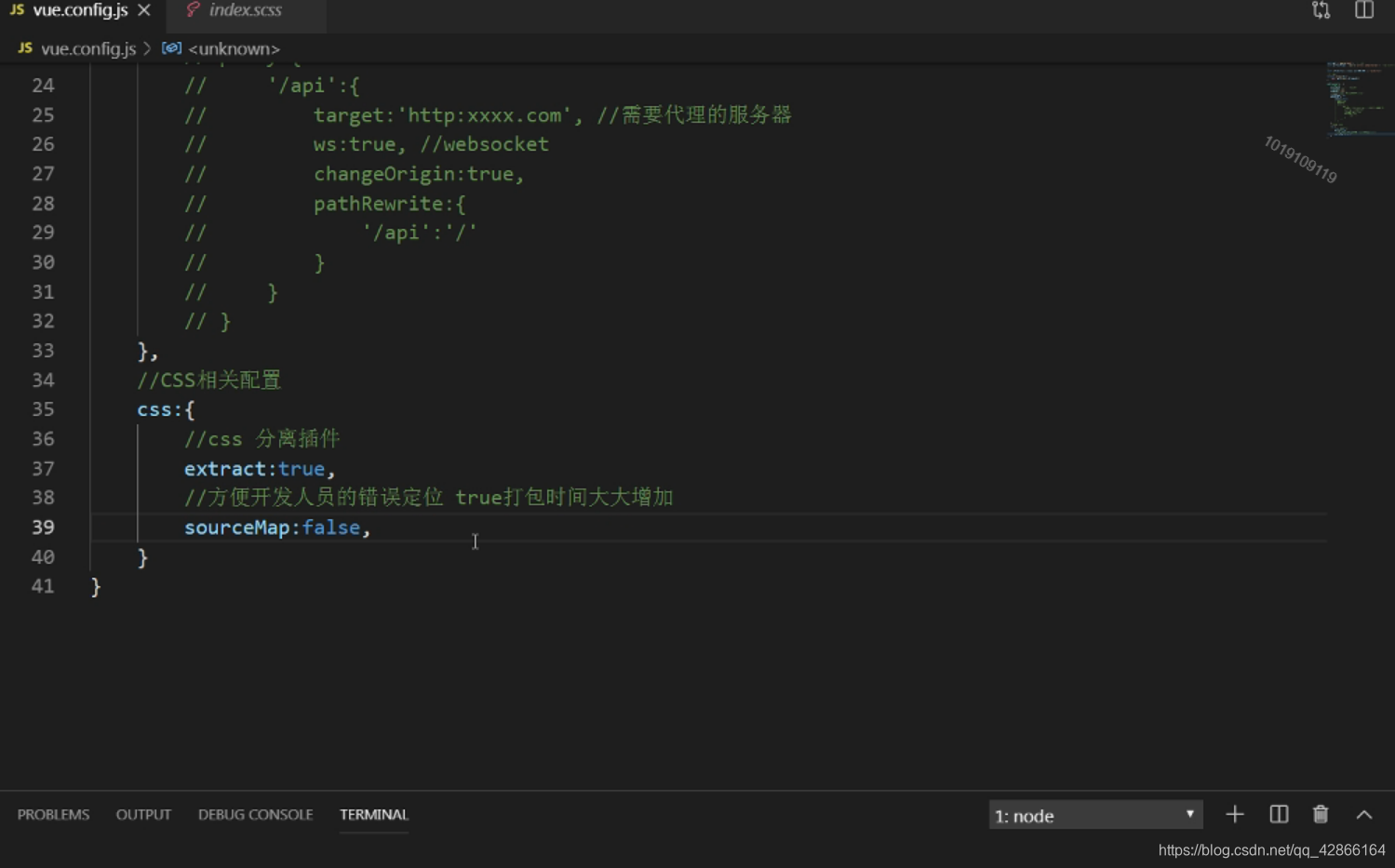Click the Sass icon on index.scss tab
This screenshot has height=868, width=1395.
(193, 9)
